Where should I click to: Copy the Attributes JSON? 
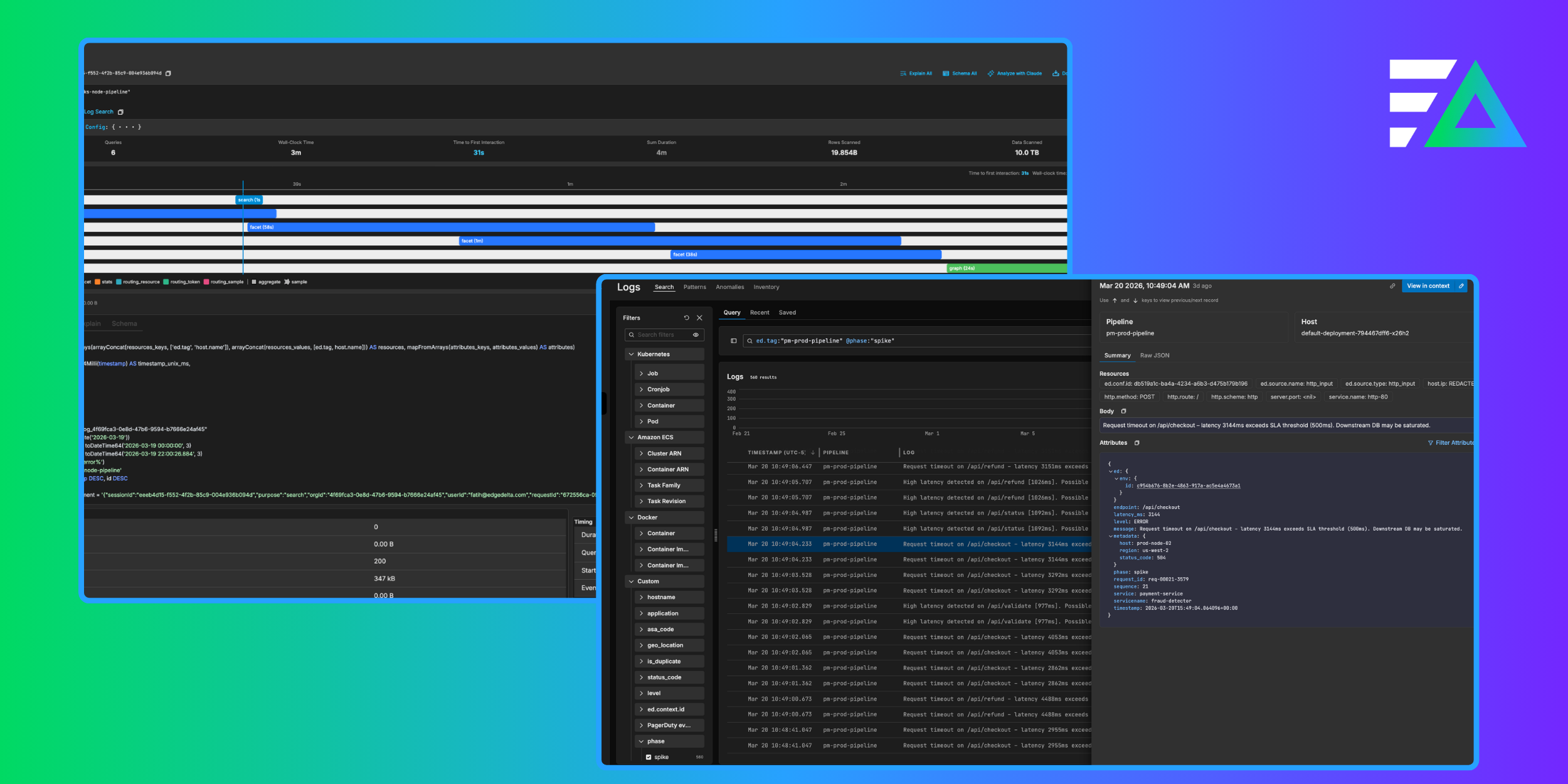click(x=1136, y=443)
